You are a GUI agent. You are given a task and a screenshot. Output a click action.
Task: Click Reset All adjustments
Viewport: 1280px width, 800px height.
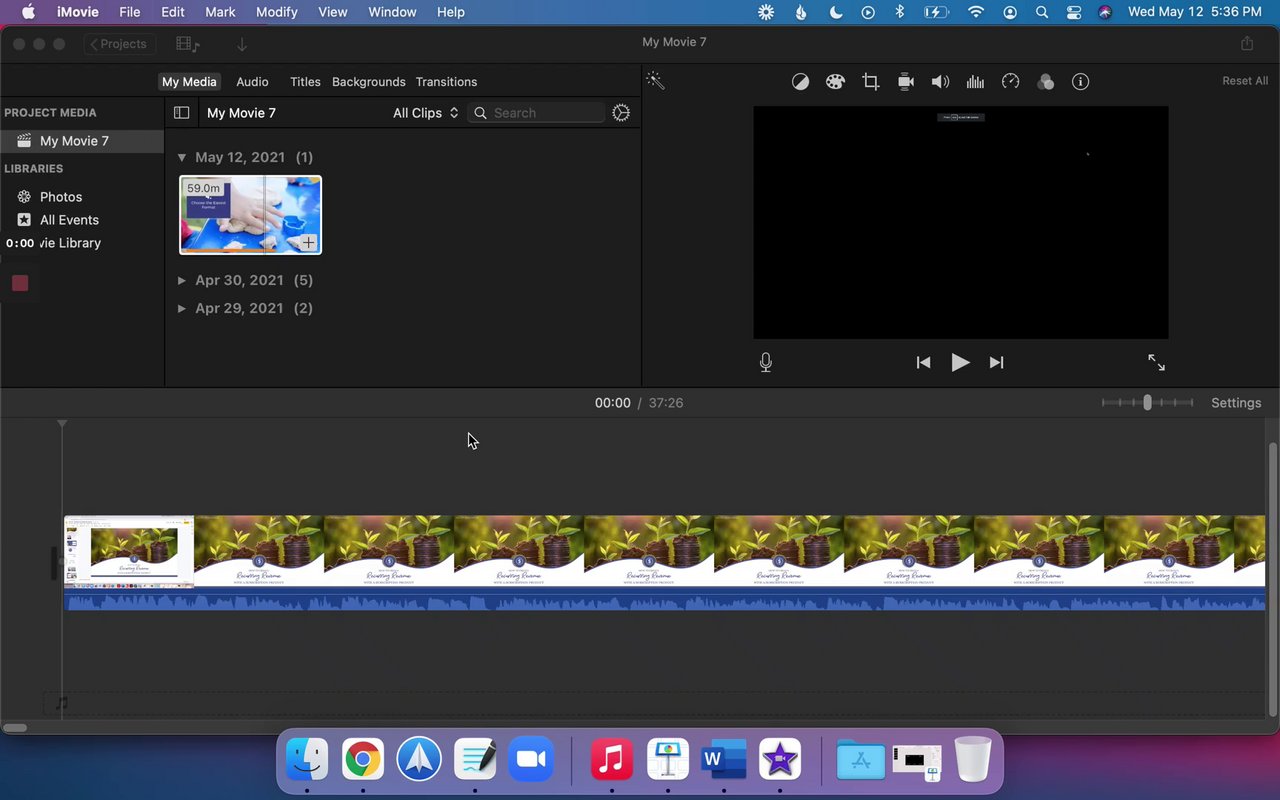tap(1245, 81)
